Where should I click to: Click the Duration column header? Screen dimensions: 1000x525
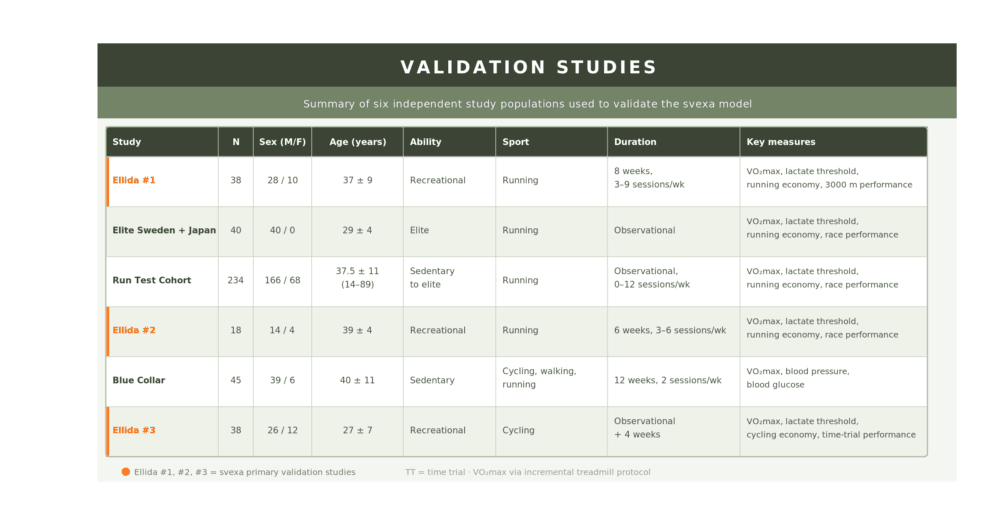635,142
